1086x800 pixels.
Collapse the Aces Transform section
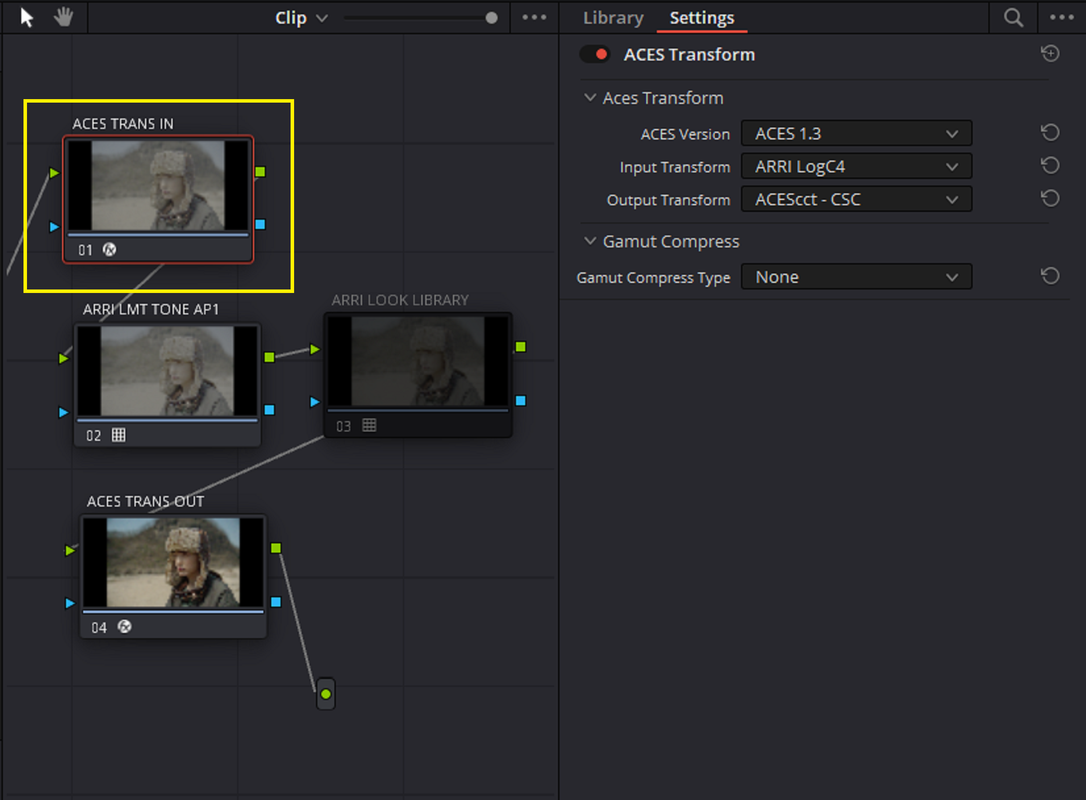(x=590, y=98)
